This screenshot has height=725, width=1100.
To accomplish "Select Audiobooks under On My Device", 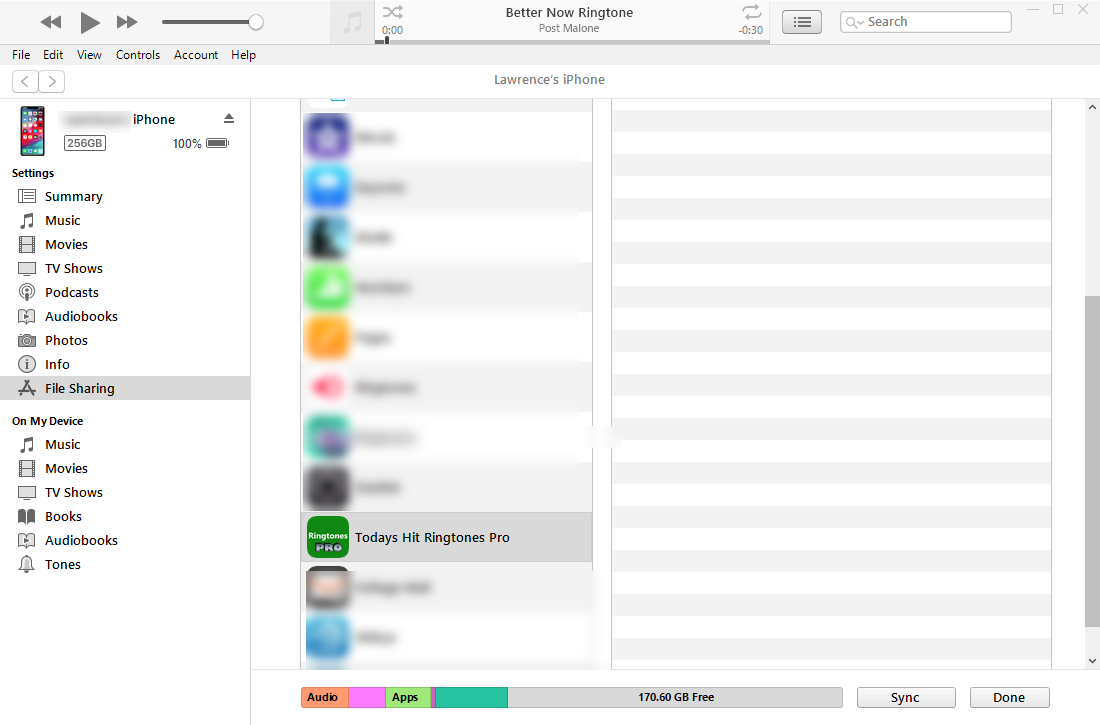I will click(125, 540).
